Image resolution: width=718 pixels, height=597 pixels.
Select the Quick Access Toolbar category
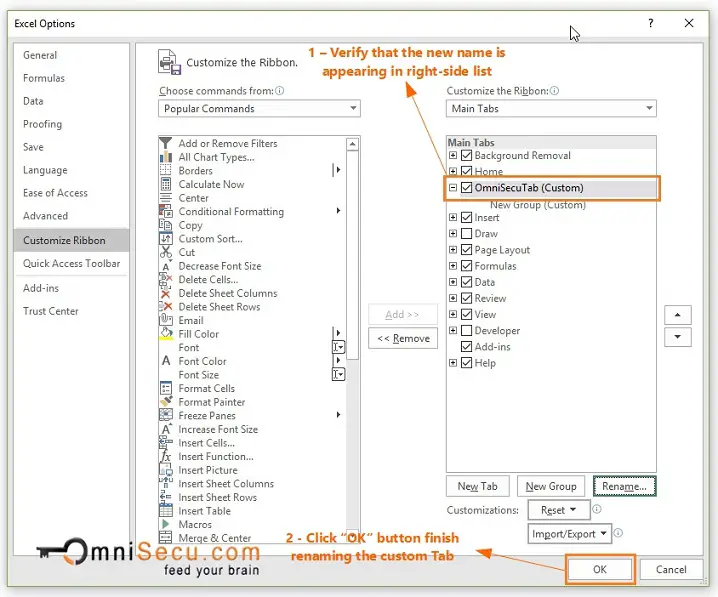71,263
